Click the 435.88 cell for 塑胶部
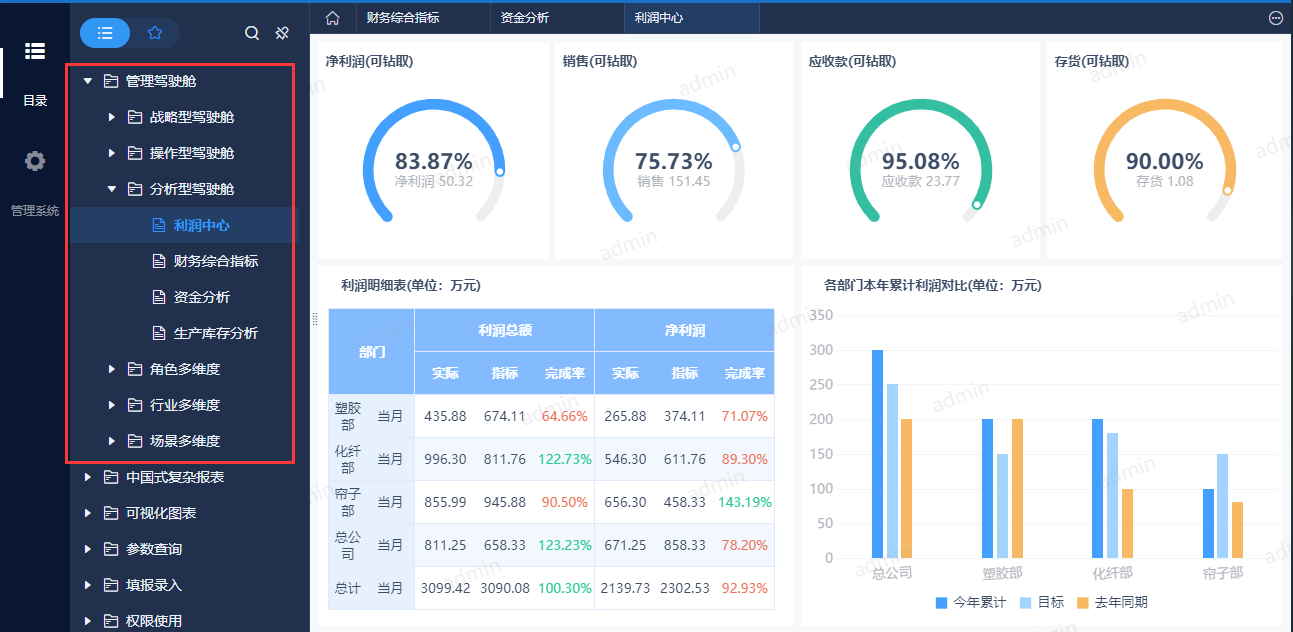 [445, 416]
